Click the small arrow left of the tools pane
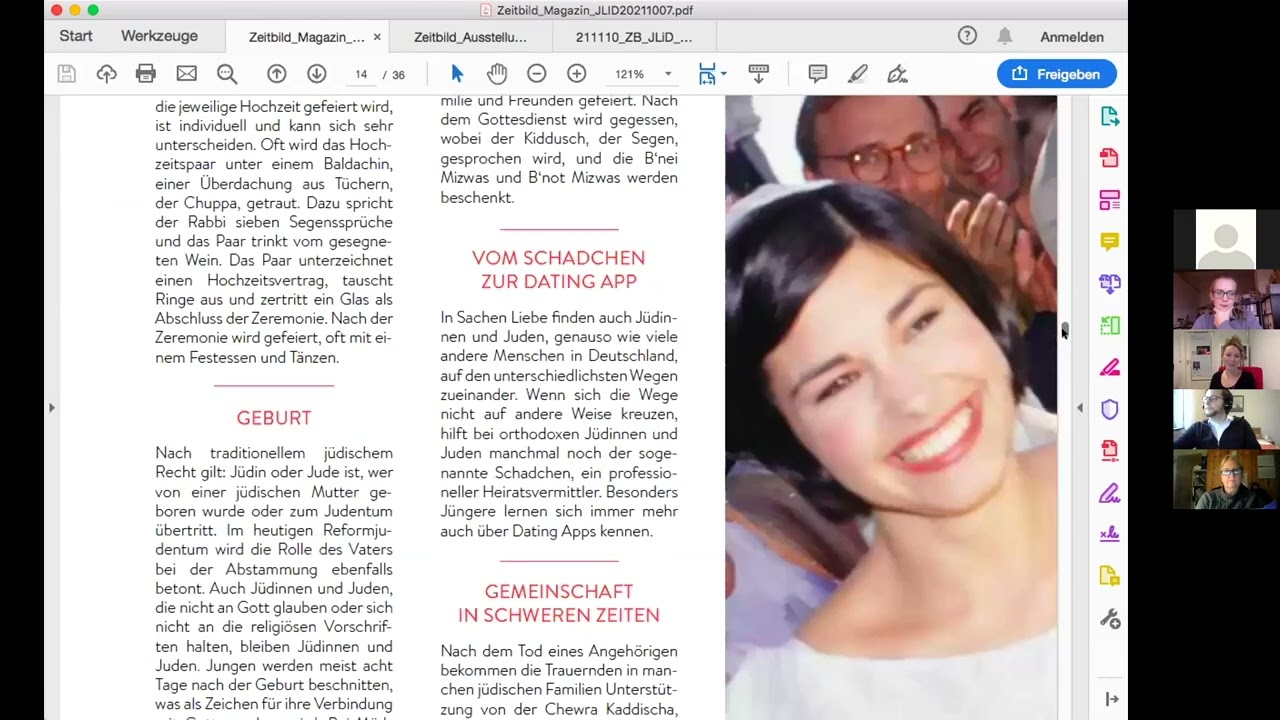1280x720 pixels. coord(1080,407)
